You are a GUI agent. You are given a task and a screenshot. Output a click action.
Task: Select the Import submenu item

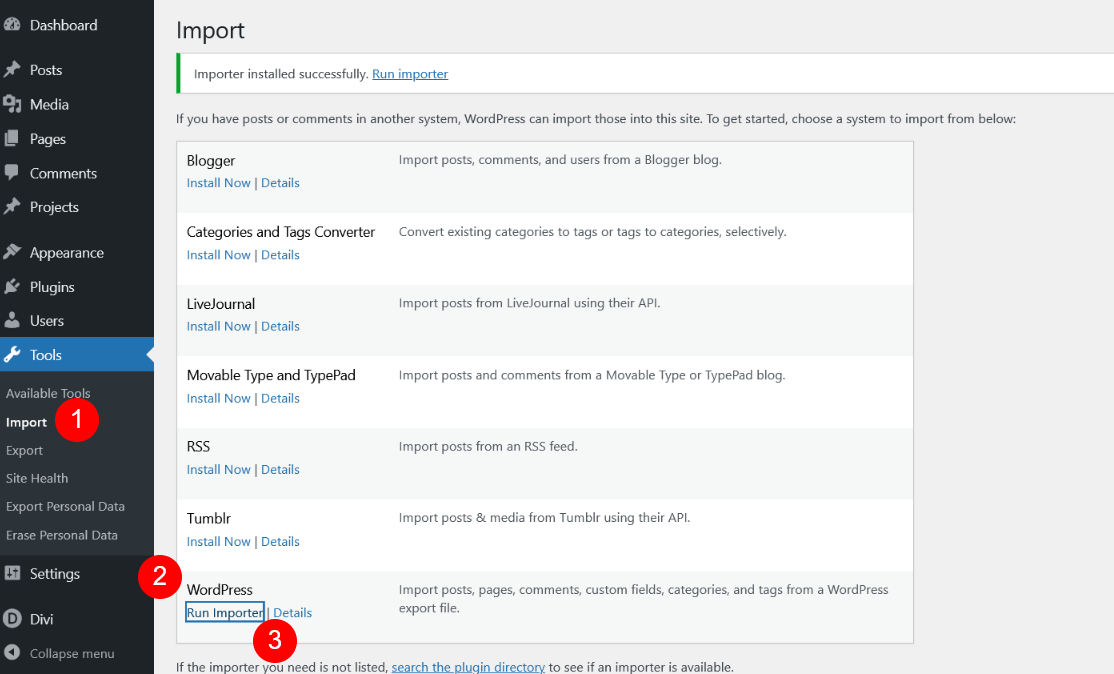pos(26,422)
